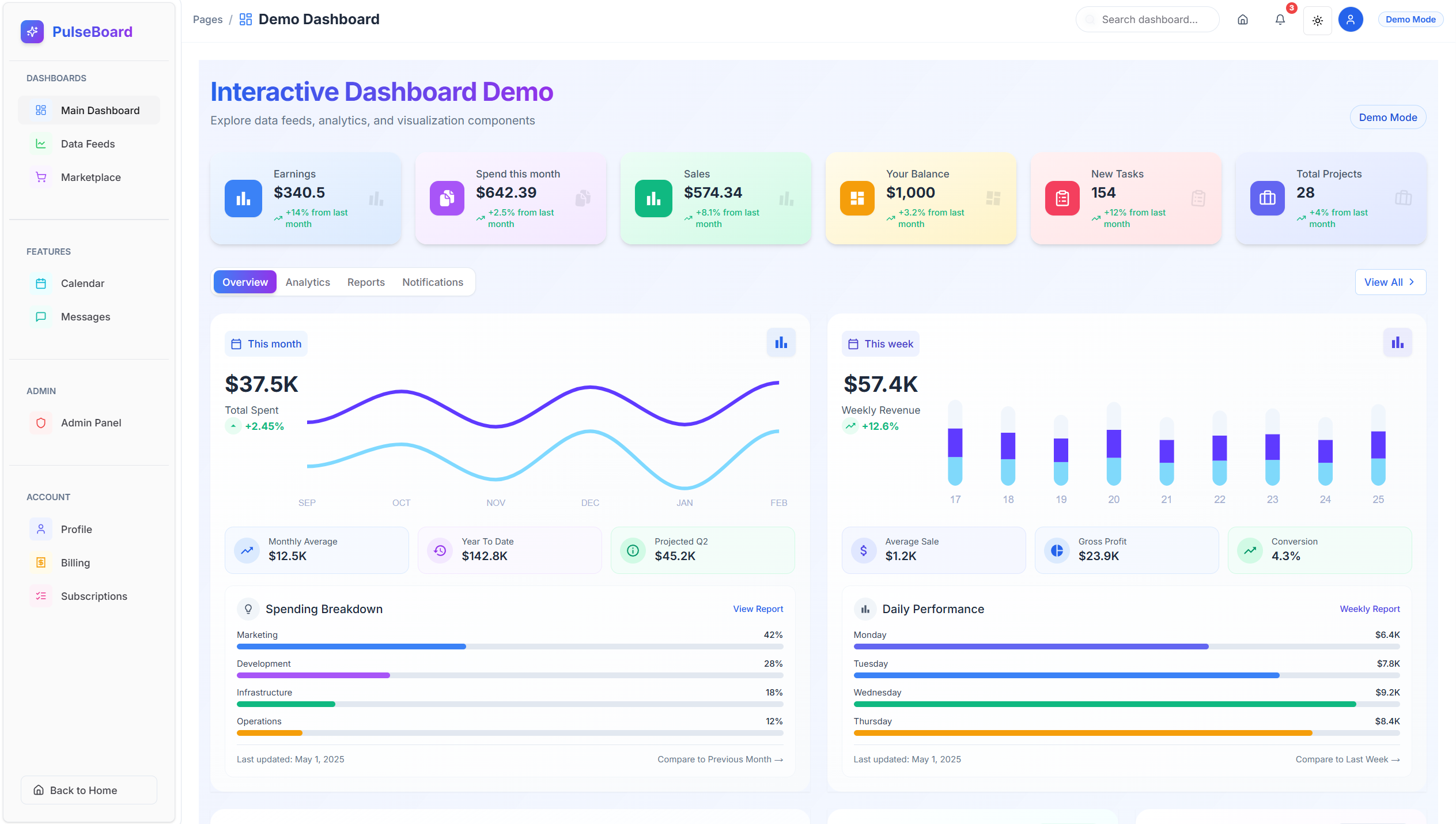
Task: Click the home icon in the top bar
Action: pos(1242,19)
